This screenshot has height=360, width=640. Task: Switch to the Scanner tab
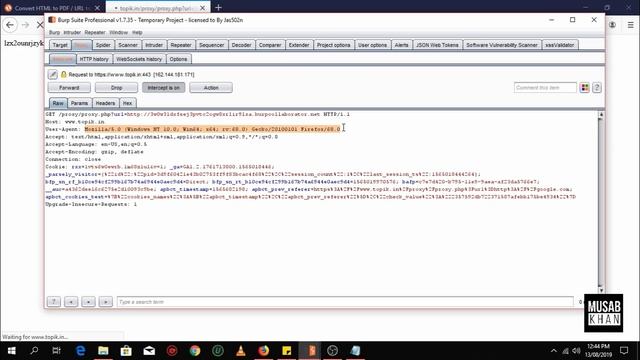tap(128, 45)
